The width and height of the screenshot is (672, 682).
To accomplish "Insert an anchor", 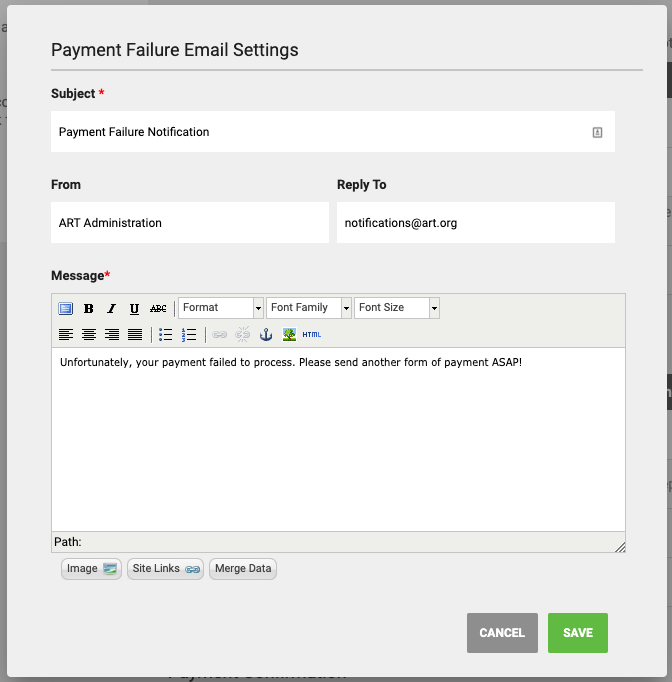I will [266, 334].
